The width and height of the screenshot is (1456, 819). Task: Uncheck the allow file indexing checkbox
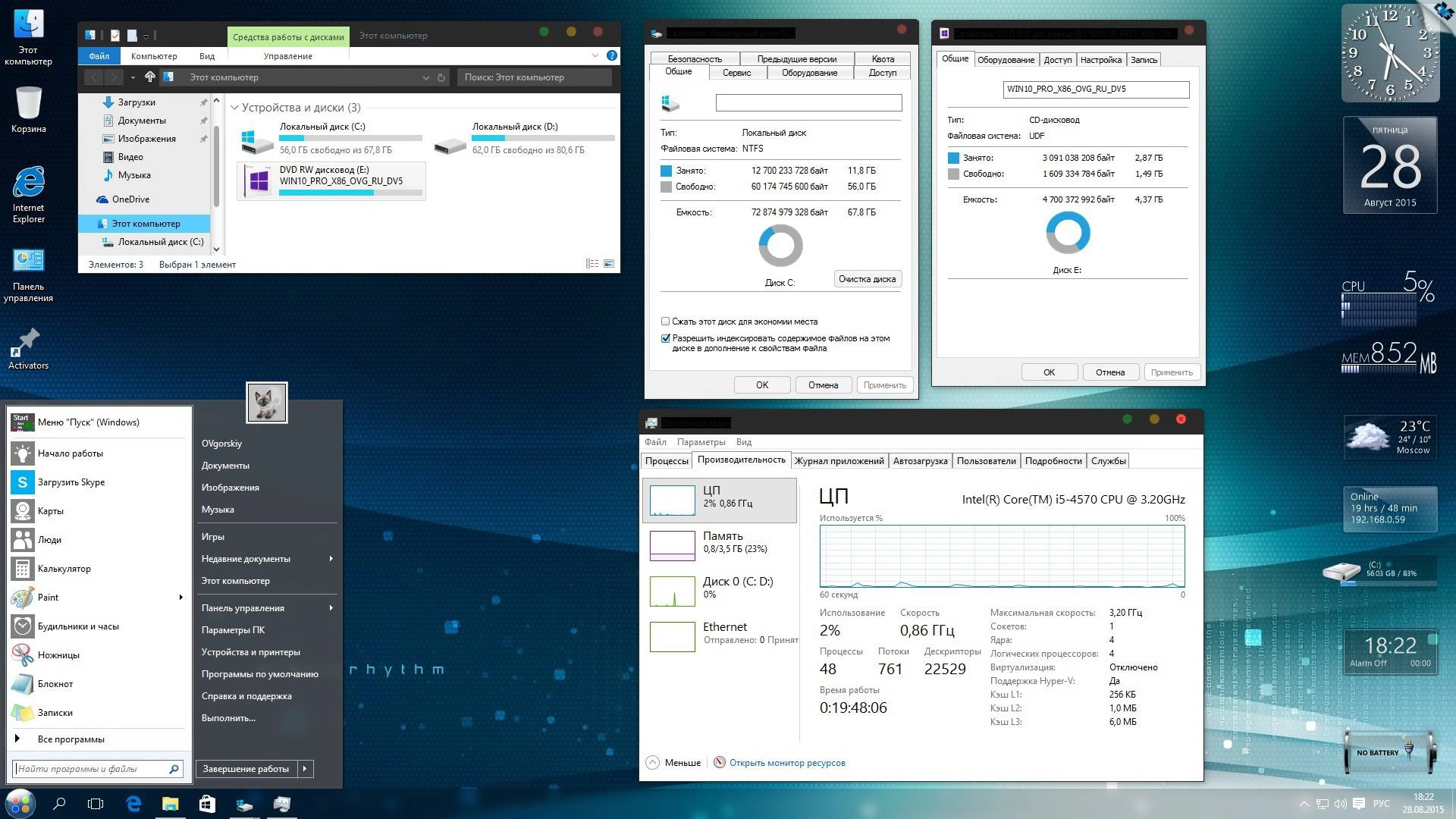(665, 339)
